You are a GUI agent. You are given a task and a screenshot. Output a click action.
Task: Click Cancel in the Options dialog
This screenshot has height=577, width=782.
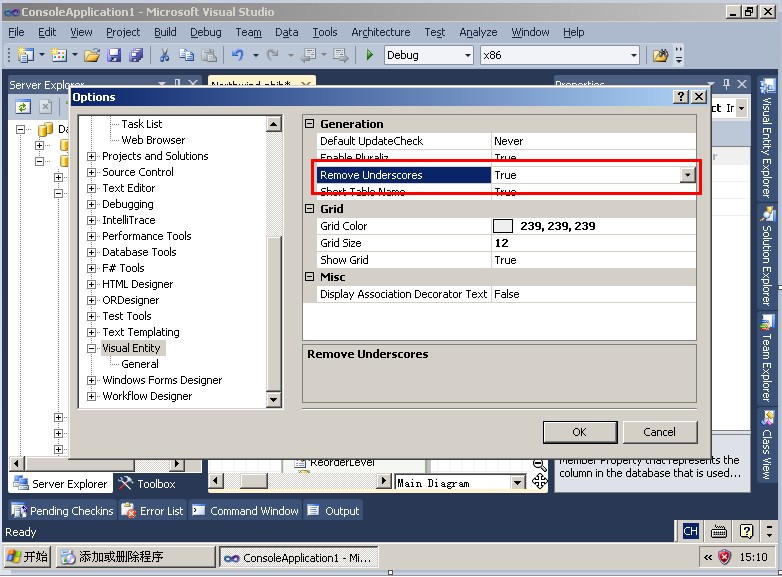coord(659,432)
